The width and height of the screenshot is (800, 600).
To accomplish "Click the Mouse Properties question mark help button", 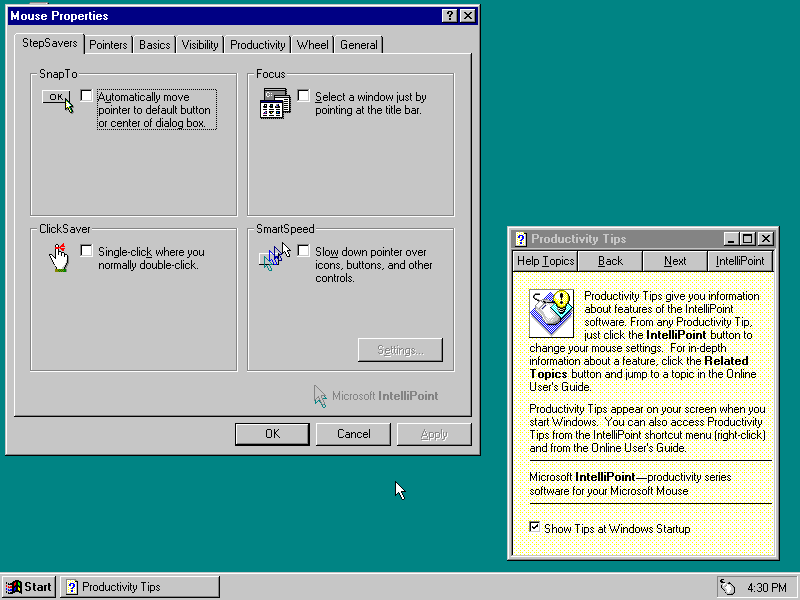I will click(x=449, y=16).
